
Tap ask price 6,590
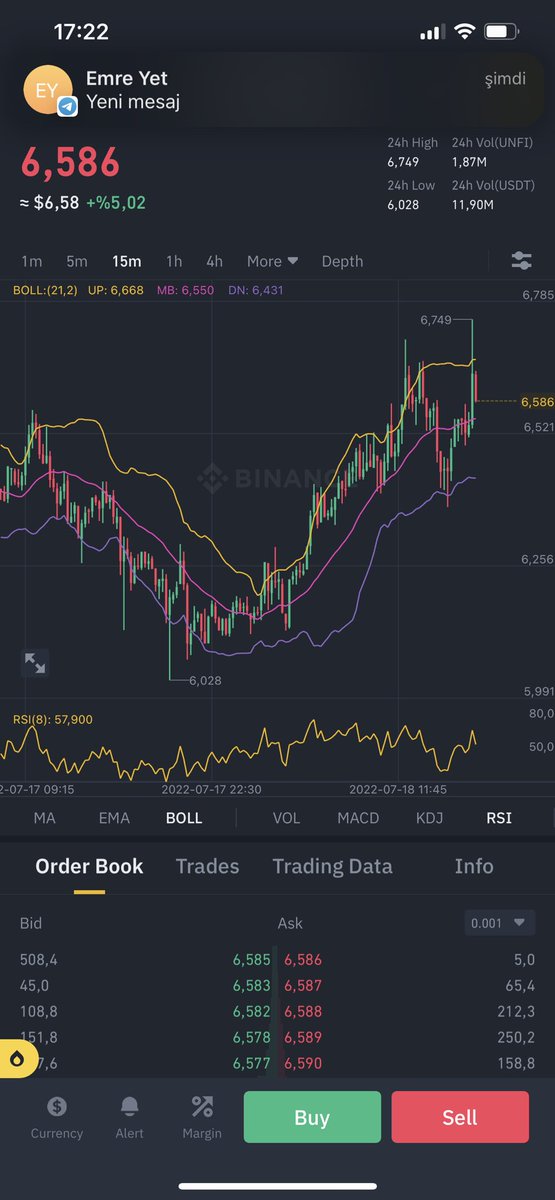pos(303,1064)
